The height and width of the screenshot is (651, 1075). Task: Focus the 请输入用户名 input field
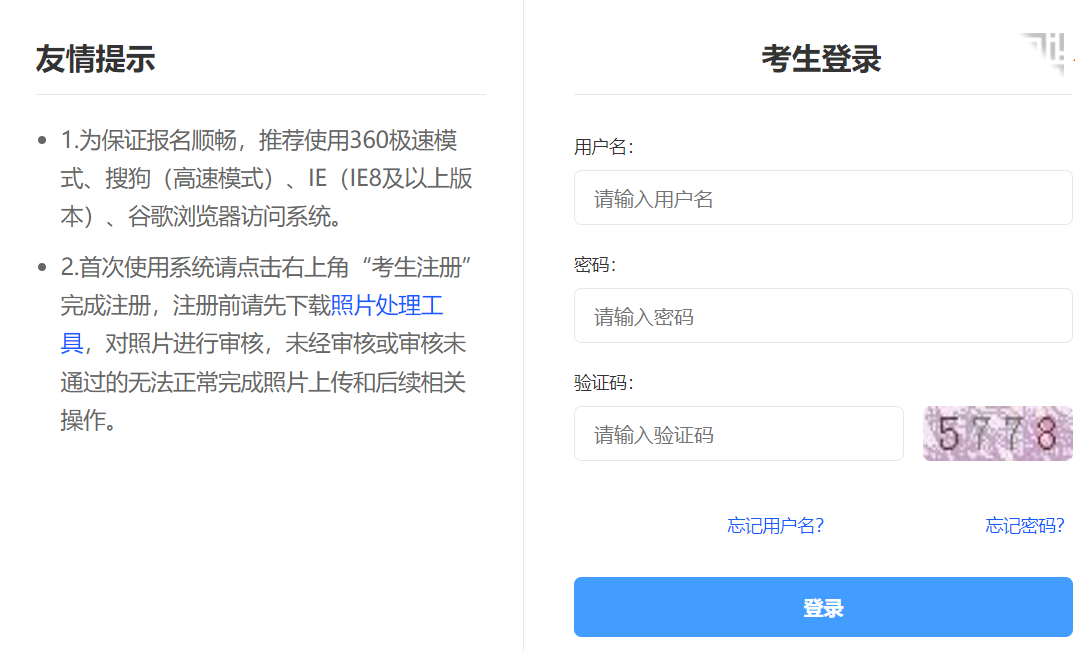(x=822, y=198)
